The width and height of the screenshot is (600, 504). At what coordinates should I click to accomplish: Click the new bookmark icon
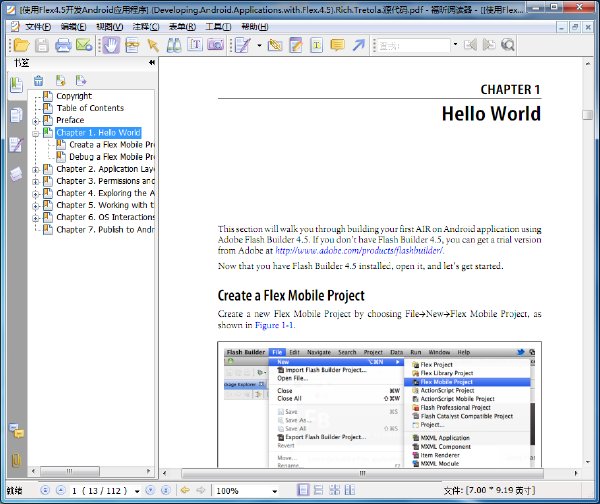point(60,81)
